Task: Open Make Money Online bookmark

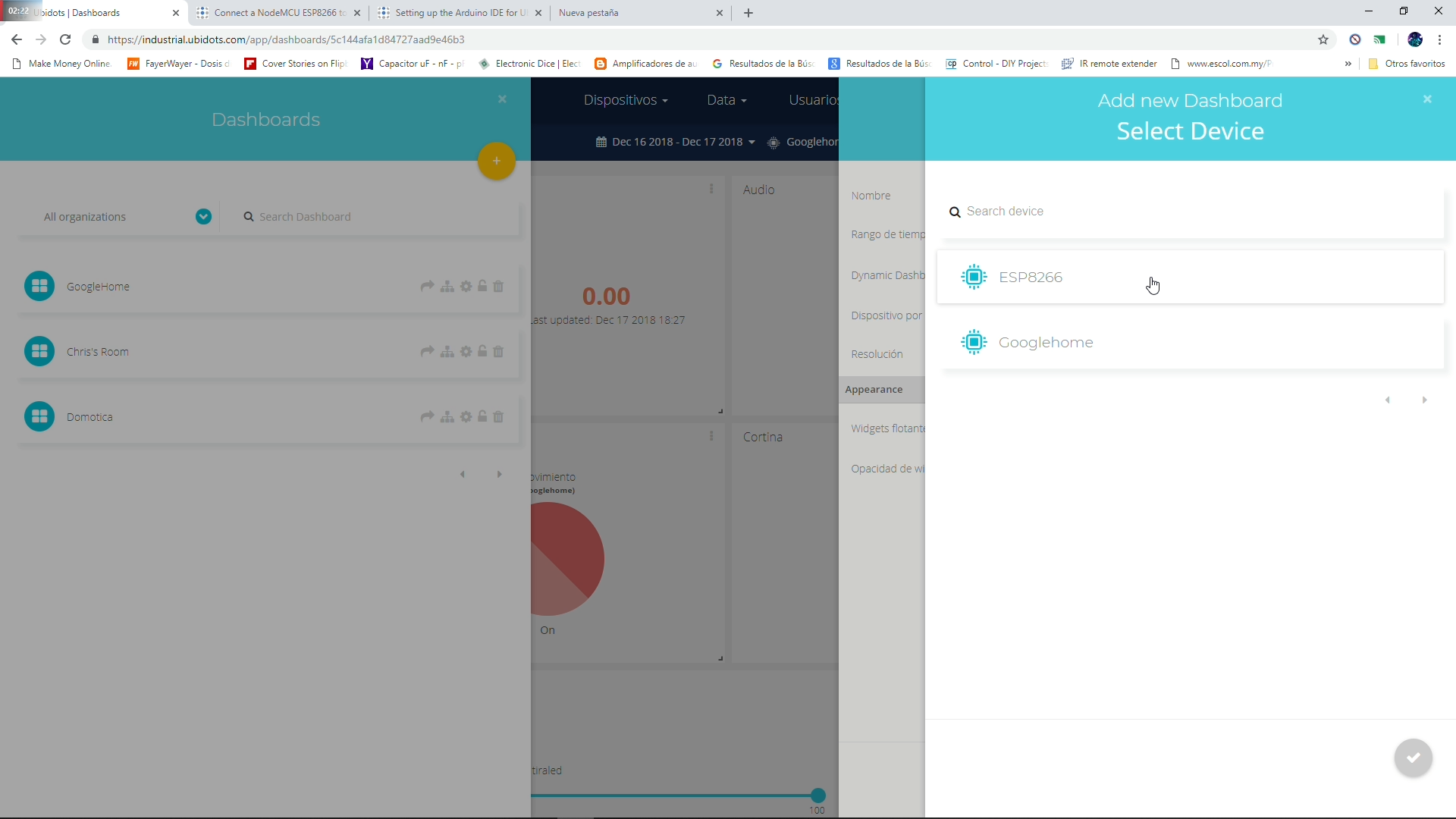Action: [62, 64]
